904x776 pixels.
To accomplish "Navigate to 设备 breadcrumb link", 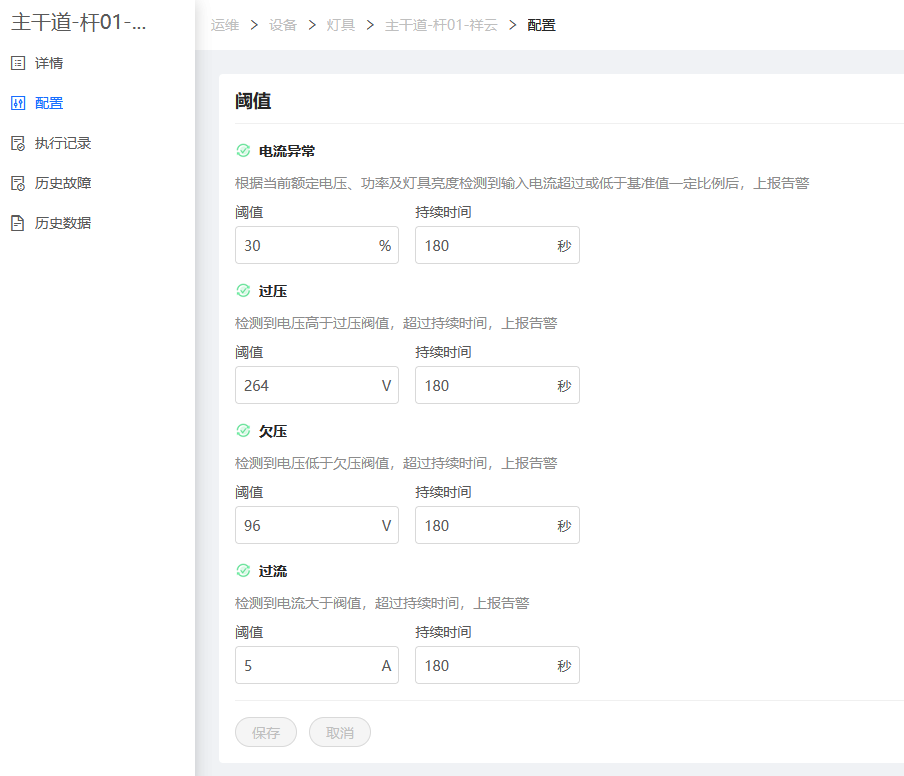I will (282, 25).
